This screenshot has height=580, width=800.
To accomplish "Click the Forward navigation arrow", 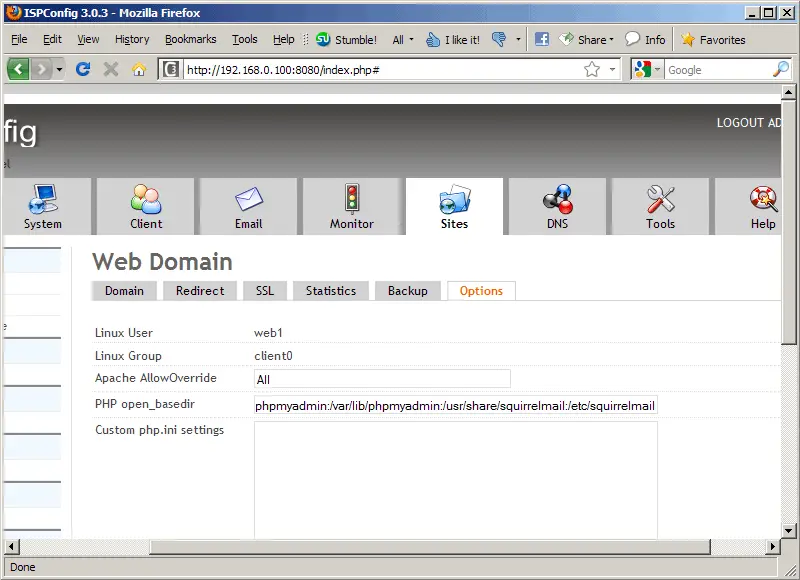I will tap(41, 69).
